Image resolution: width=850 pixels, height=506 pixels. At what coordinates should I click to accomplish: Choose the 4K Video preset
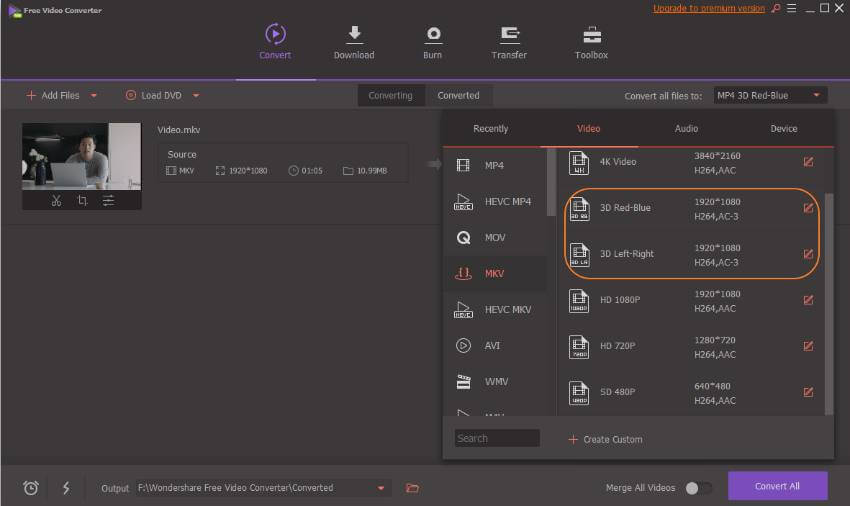[691, 162]
